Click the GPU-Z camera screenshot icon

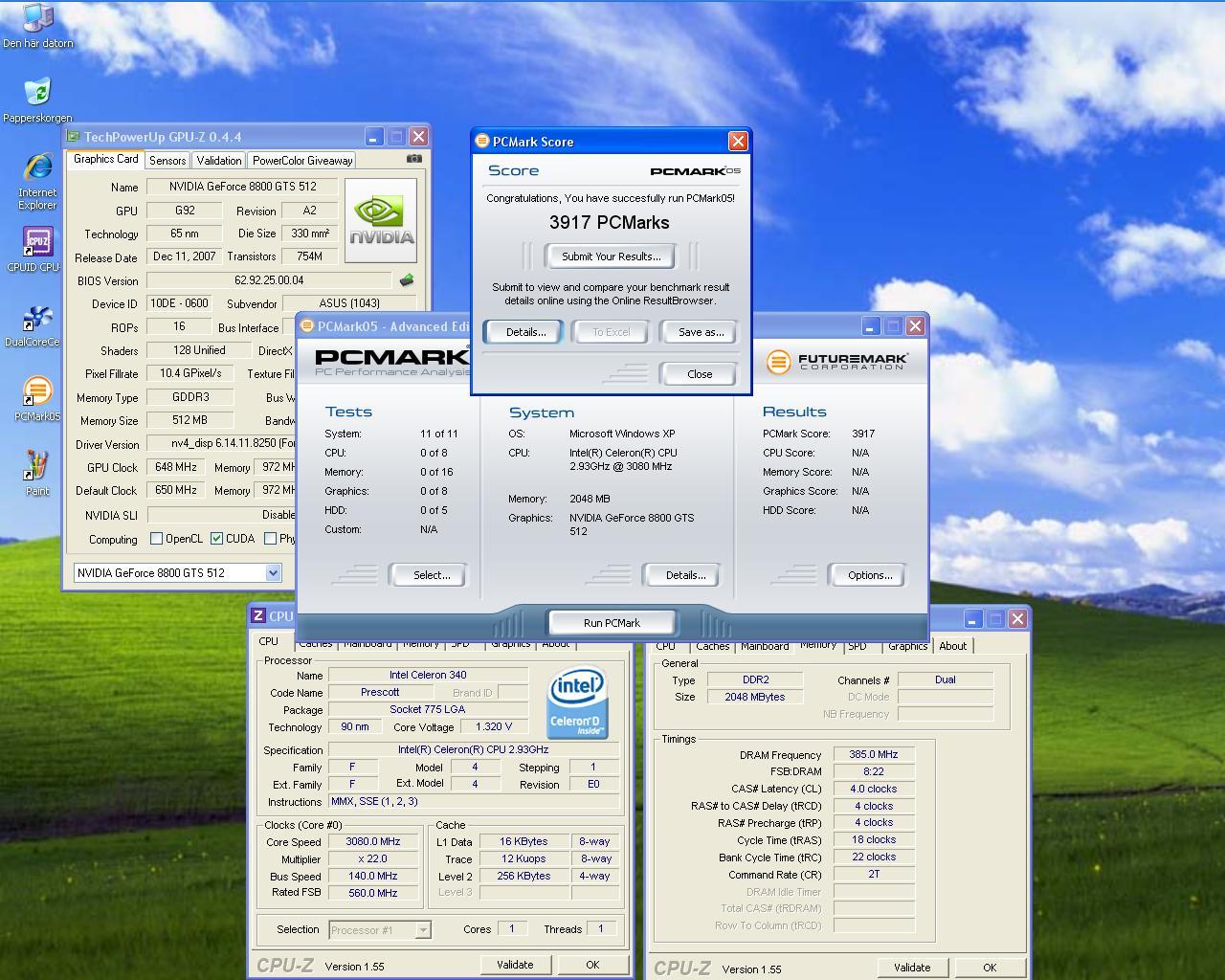coord(413,159)
